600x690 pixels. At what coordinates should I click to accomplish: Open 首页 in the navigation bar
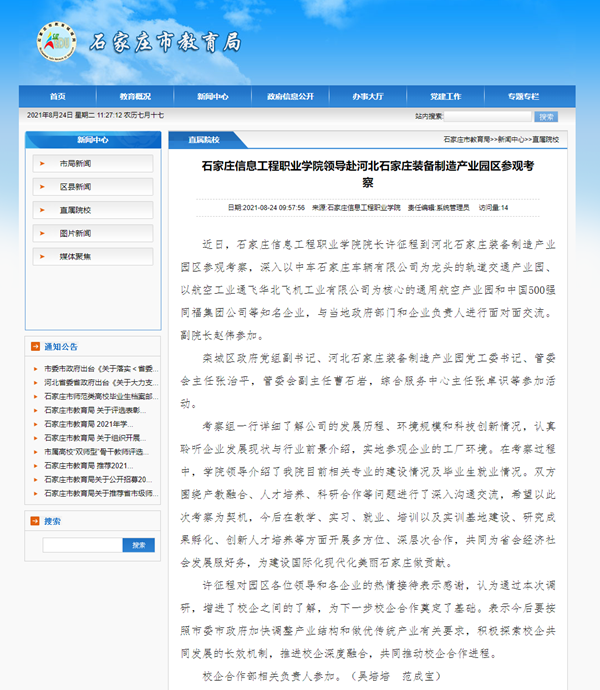pyautogui.click(x=57, y=97)
